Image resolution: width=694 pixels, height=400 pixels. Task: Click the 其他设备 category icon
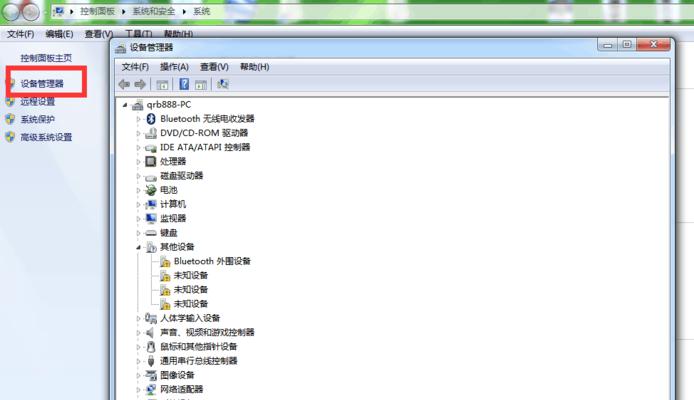click(x=151, y=247)
